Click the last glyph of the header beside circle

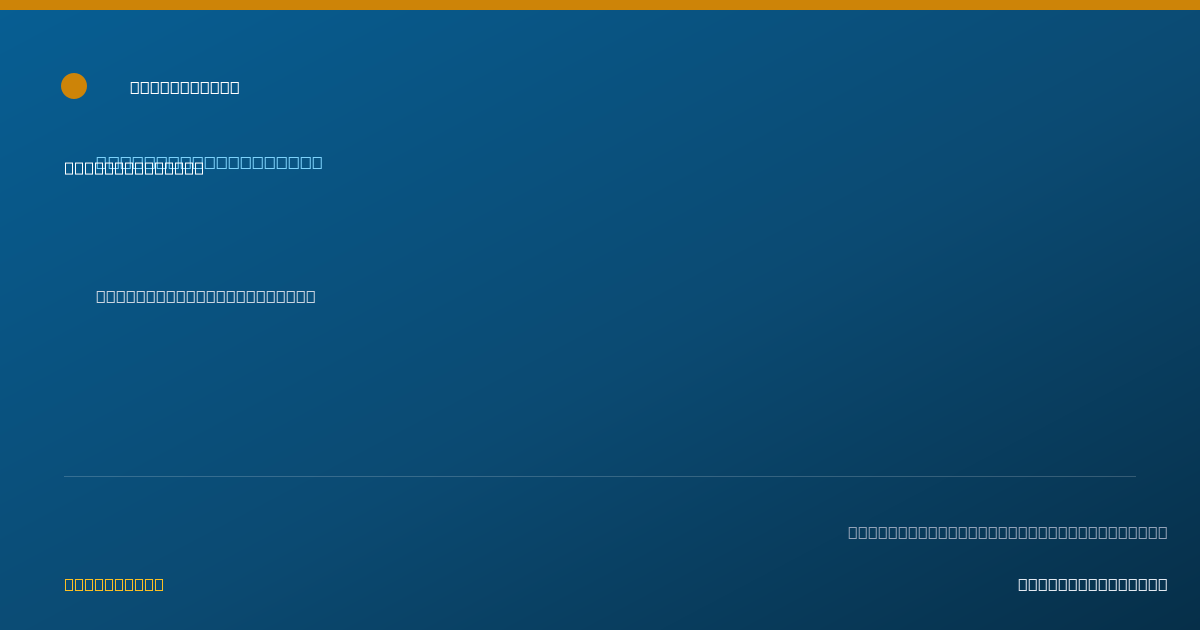click(x=234, y=87)
